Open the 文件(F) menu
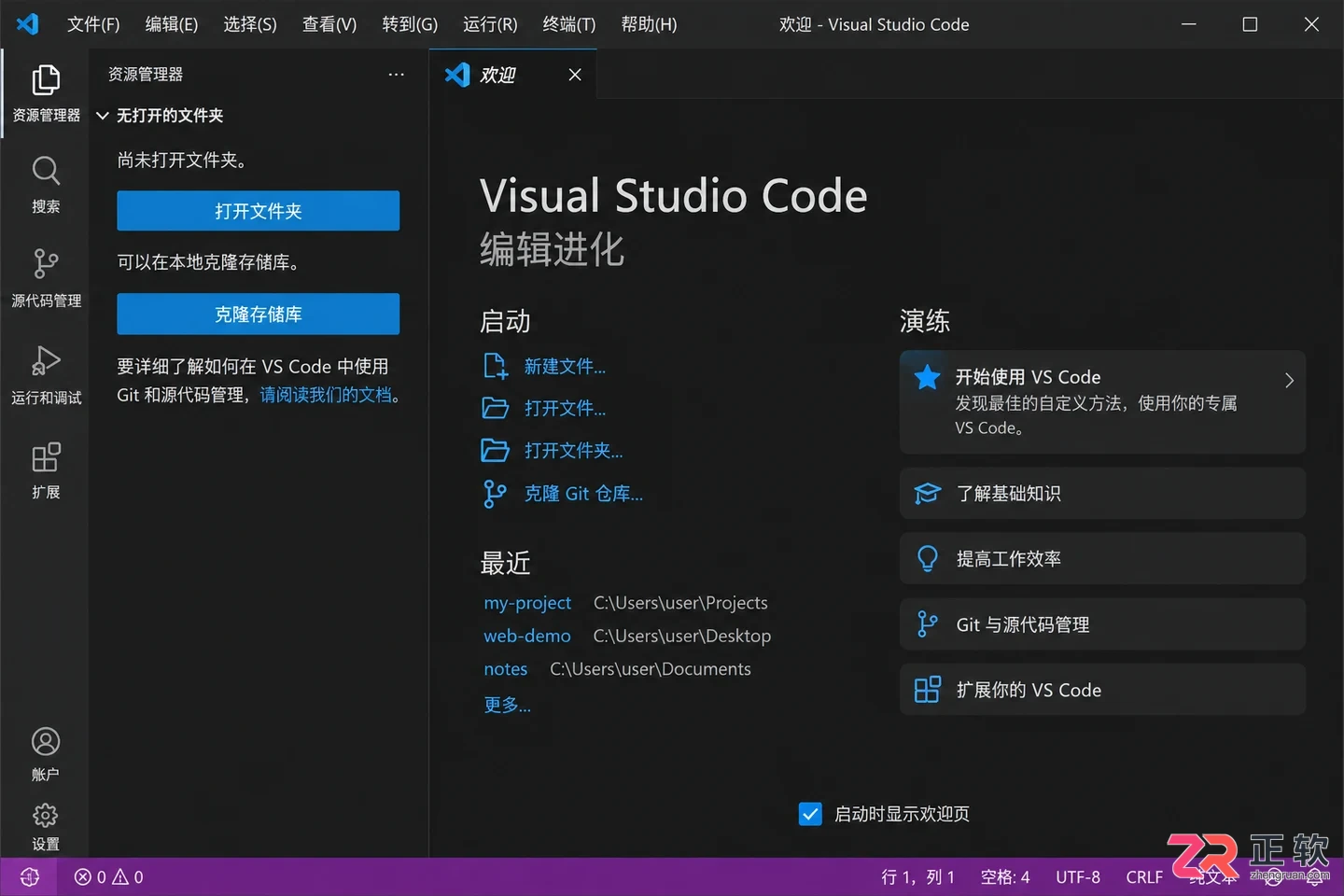The width and height of the screenshot is (1344, 896). tap(93, 24)
